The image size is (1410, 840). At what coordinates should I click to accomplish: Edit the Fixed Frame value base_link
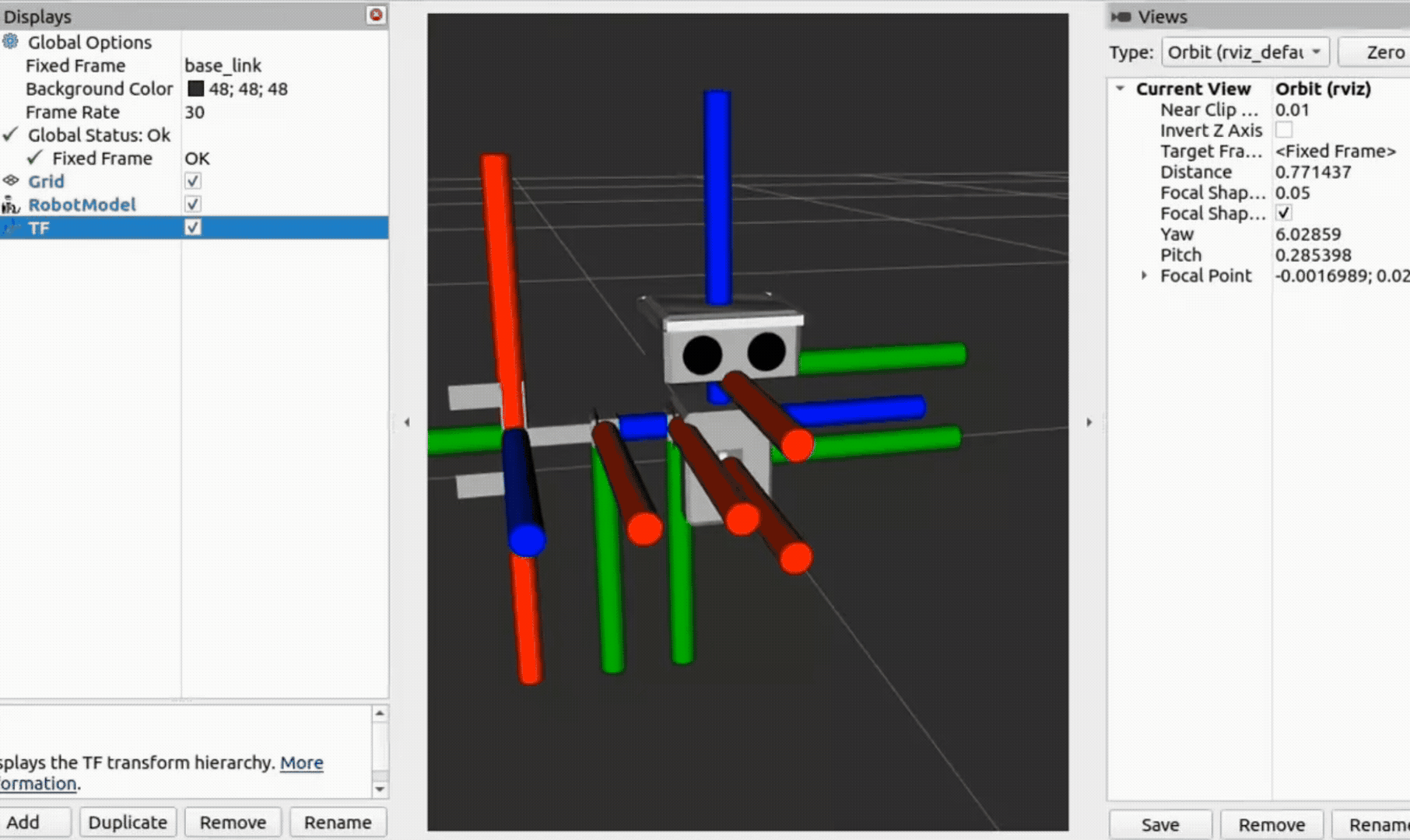223,65
